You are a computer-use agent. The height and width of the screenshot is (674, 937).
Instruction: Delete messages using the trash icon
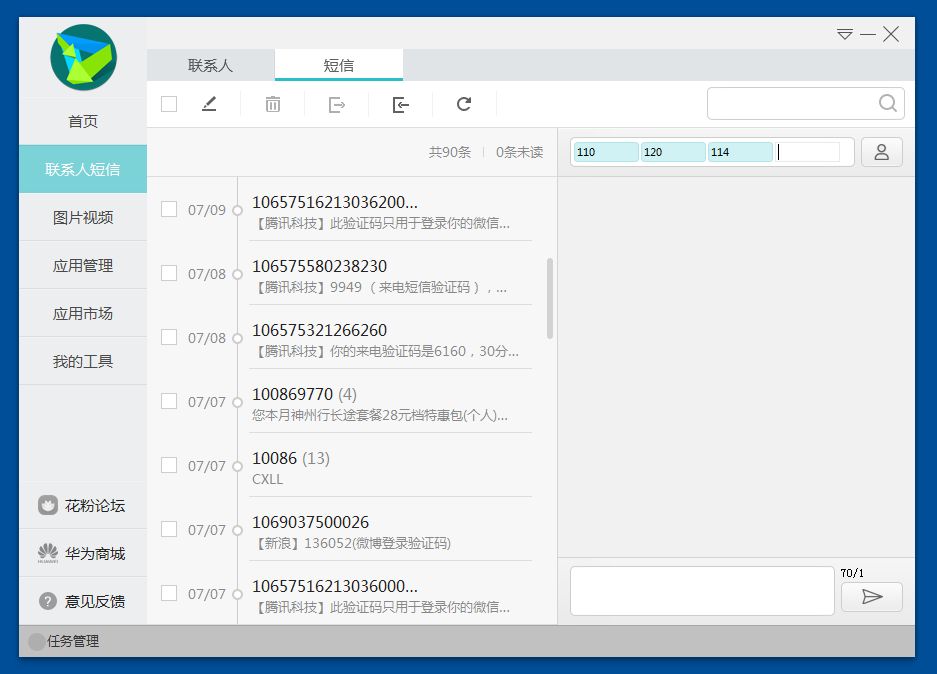click(x=271, y=103)
